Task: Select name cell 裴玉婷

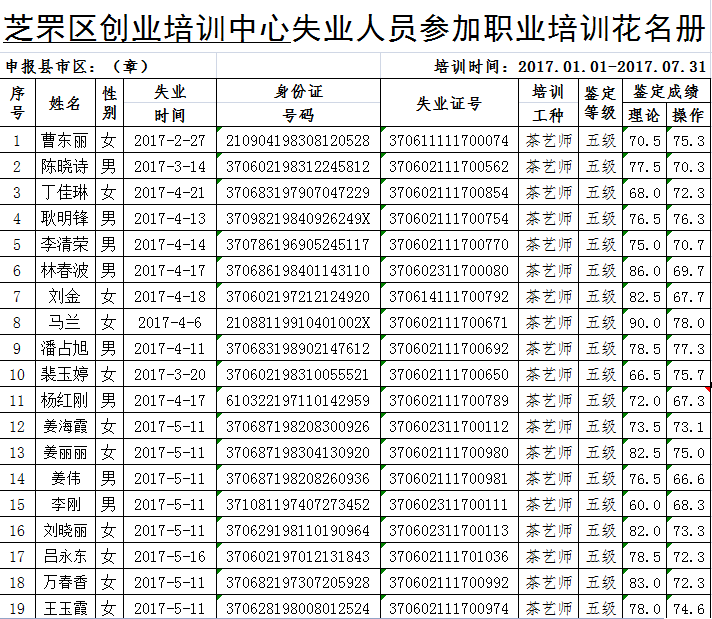Action: (65, 374)
